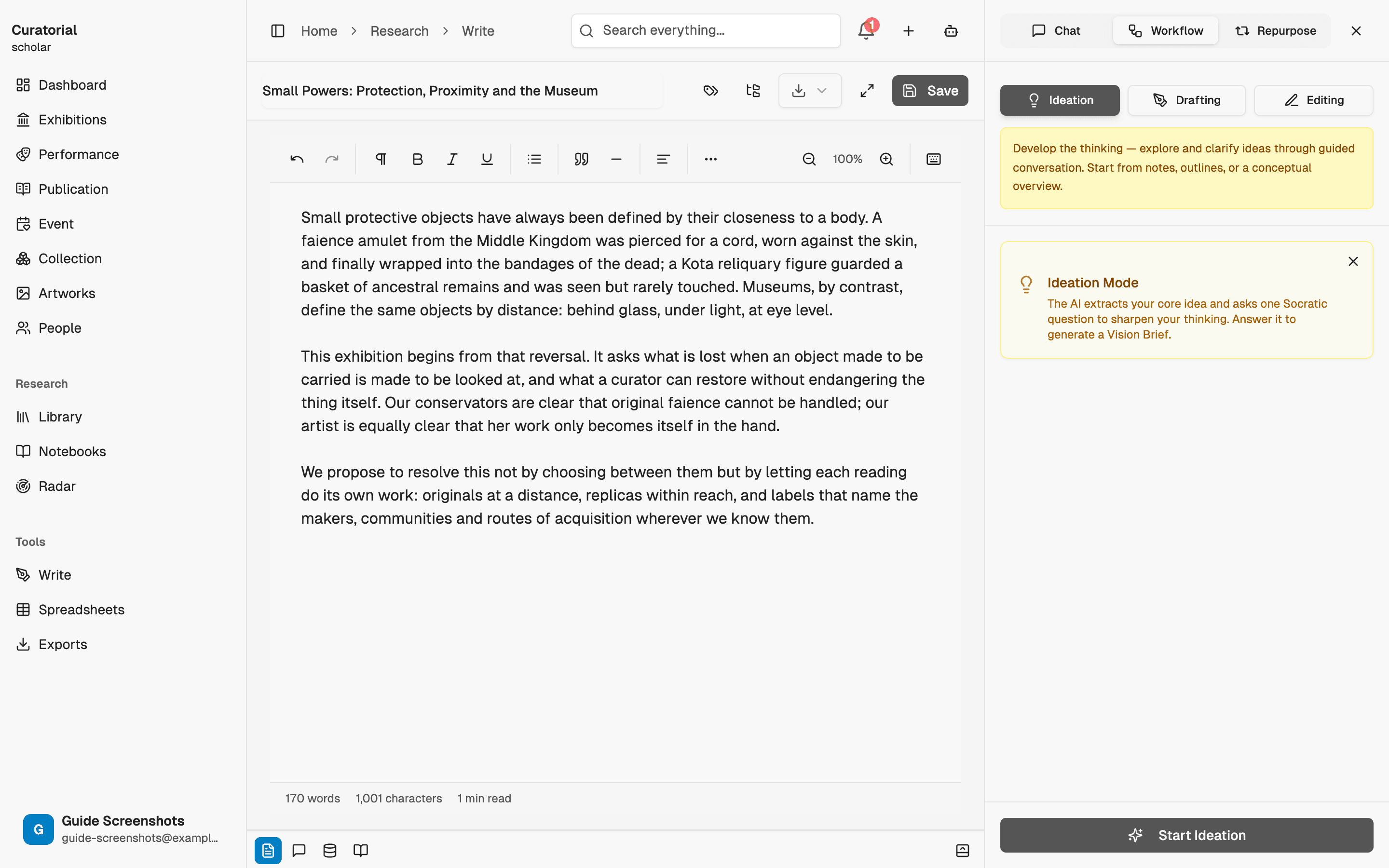Edit the document title field
The width and height of the screenshot is (1389, 868).
[462, 91]
